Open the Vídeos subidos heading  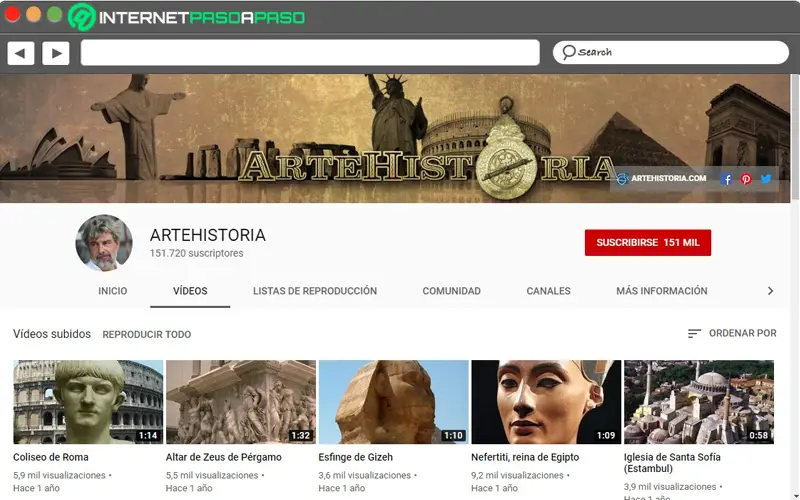tap(52, 334)
